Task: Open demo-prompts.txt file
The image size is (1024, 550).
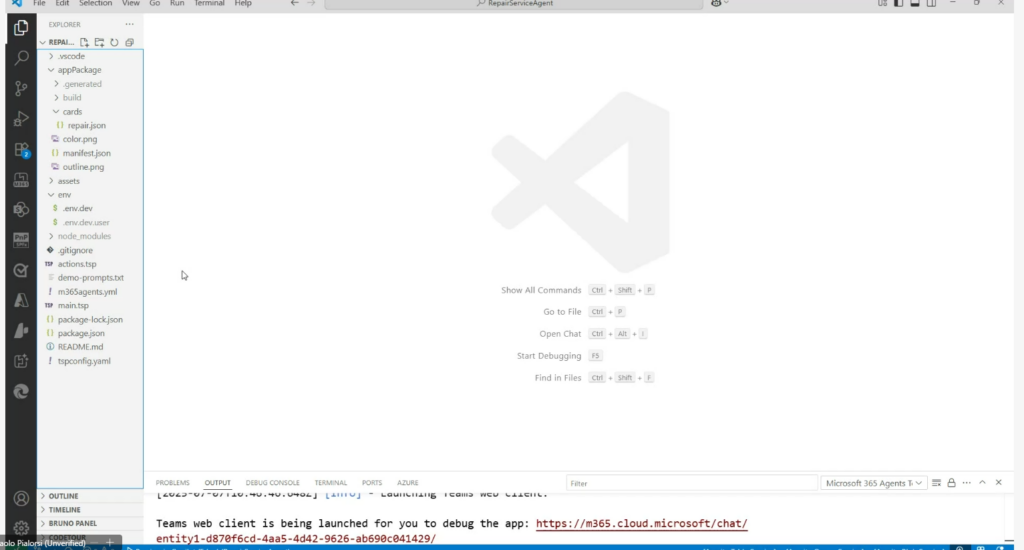Action: pyautogui.click(x=90, y=278)
